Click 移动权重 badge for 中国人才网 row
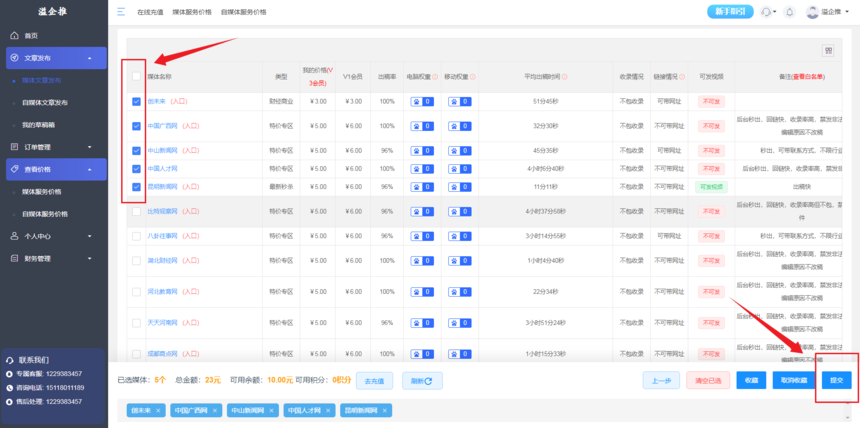Image resolution: width=860 pixels, height=428 pixels. point(460,168)
